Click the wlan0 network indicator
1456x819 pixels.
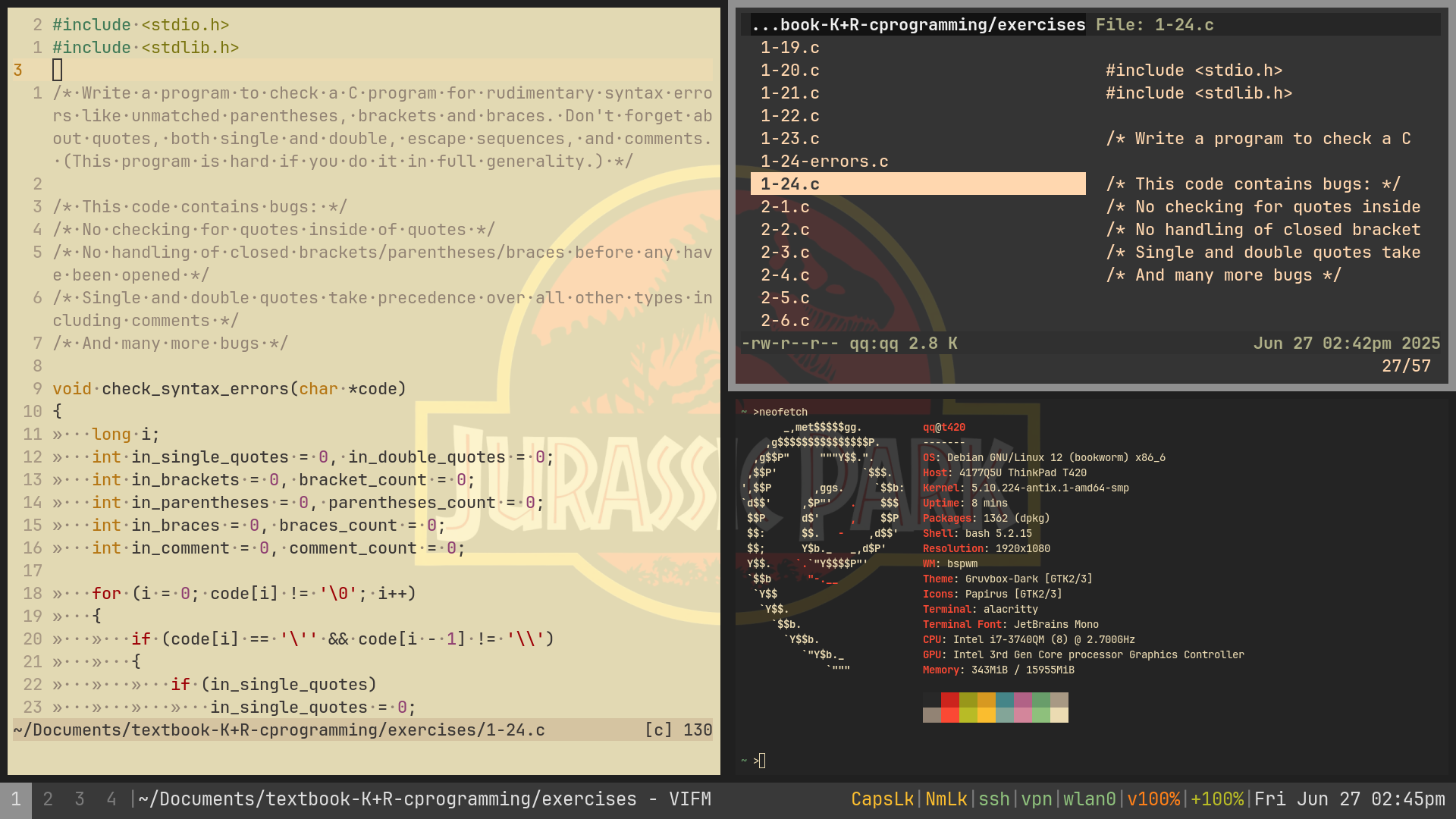tap(1089, 799)
